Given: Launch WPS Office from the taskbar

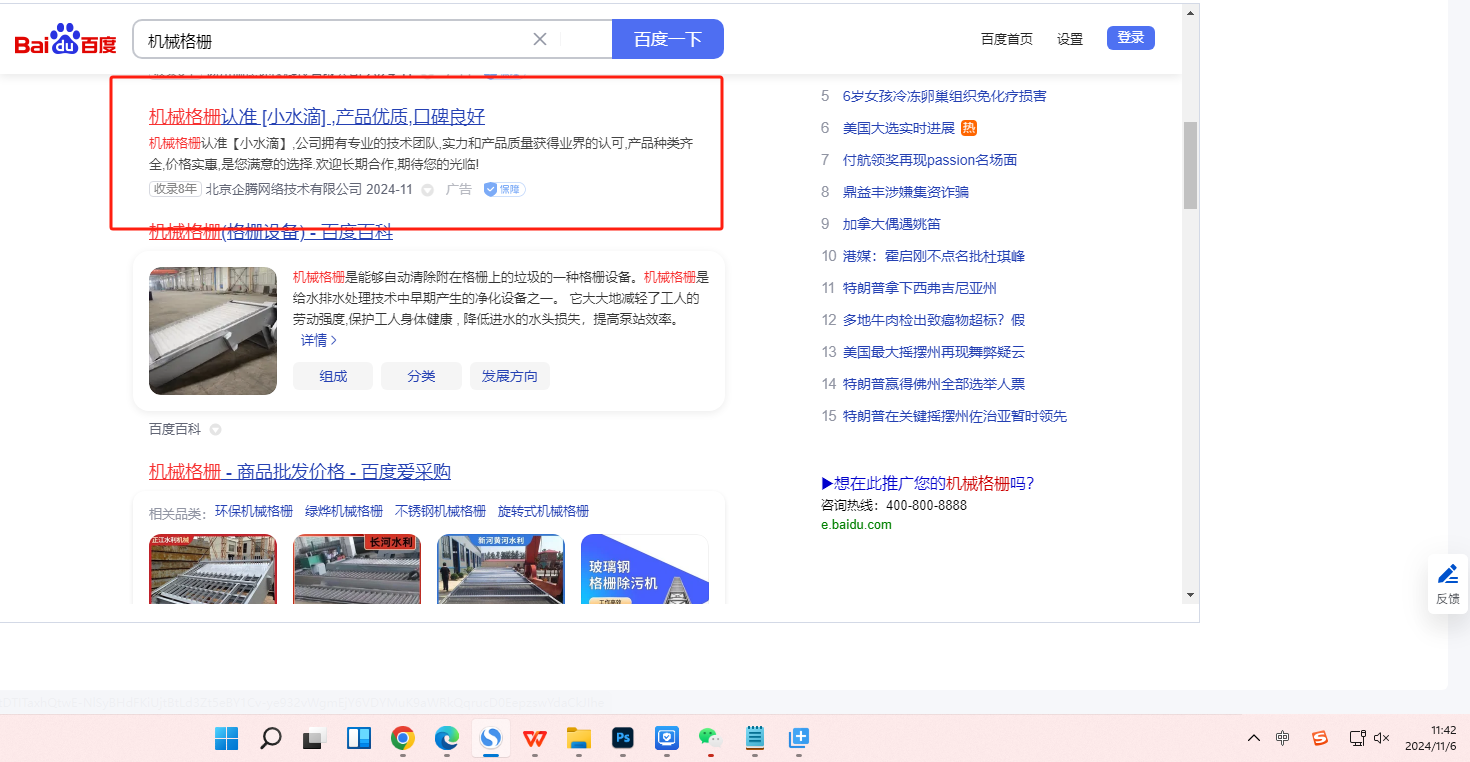Looking at the screenshot, I should coord(536,738).
